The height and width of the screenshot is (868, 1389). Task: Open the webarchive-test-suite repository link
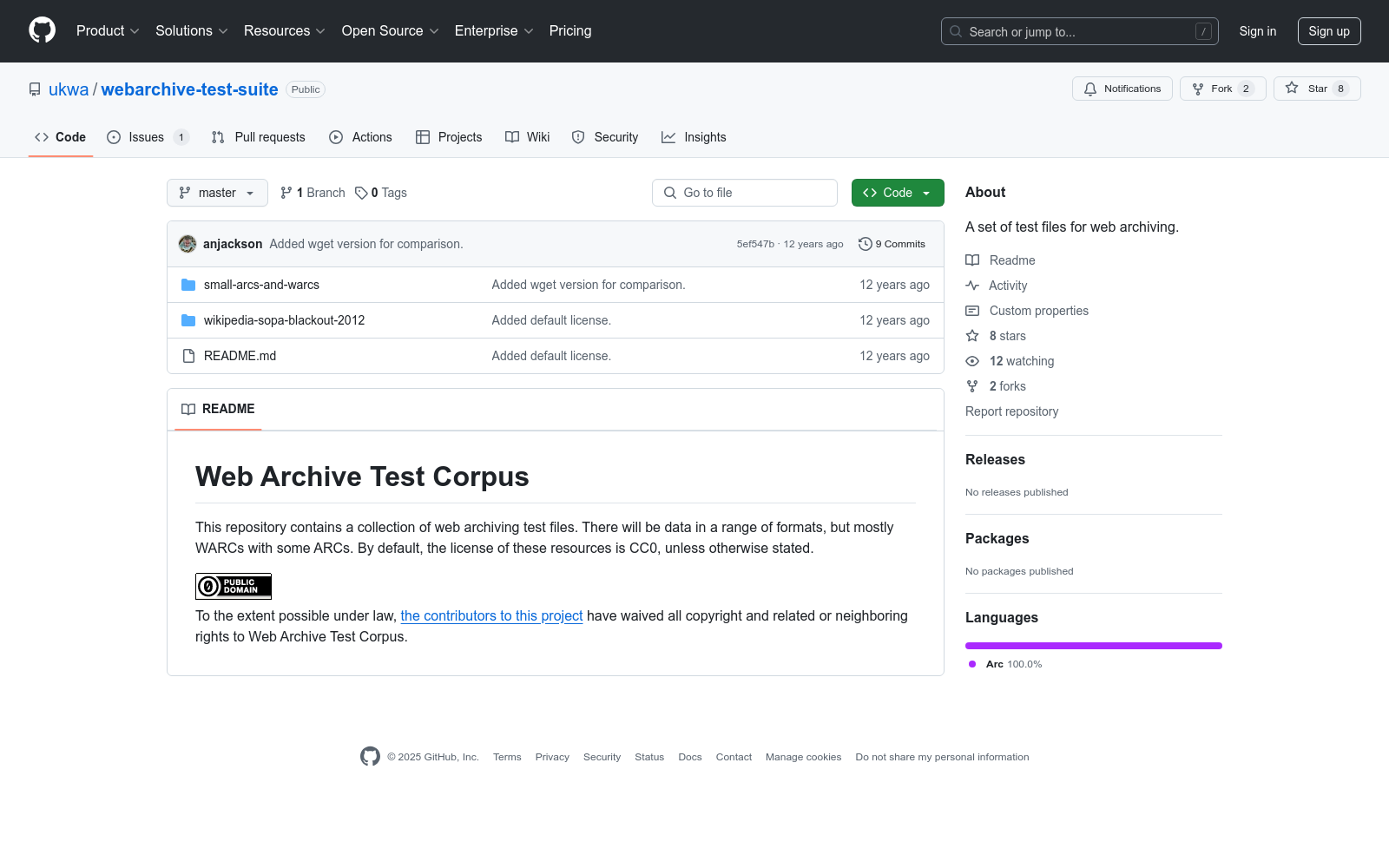point(189,89)
